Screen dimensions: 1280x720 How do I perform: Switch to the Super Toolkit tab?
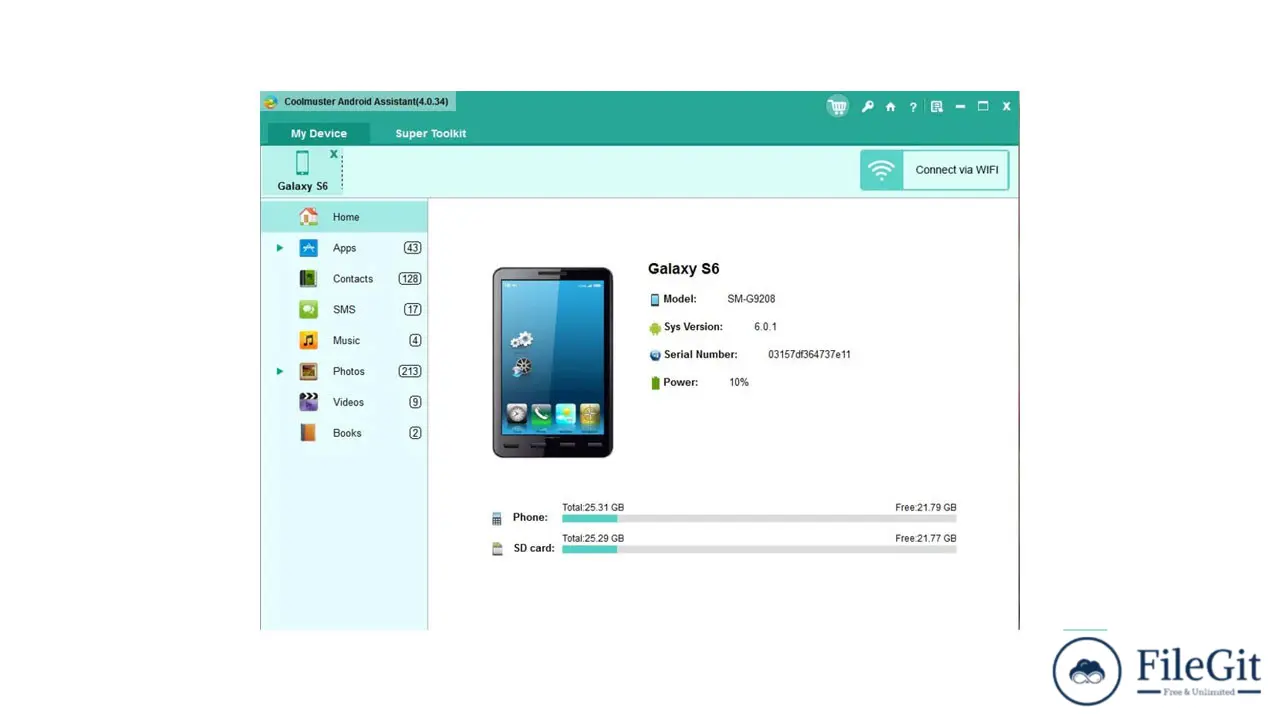pos(431,133)
